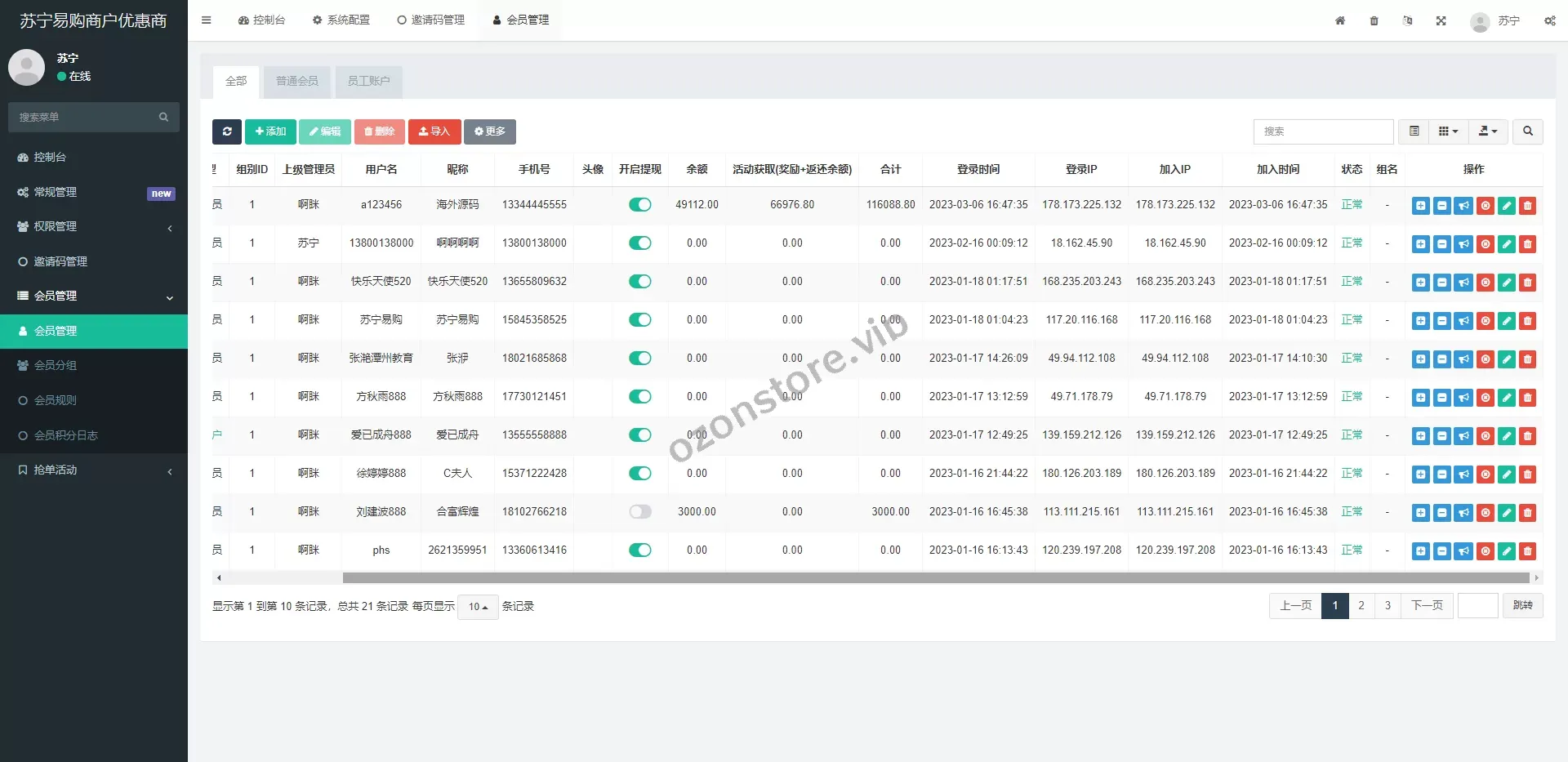Collapse the sidebar with the hamburger icon
Screen dimensions: 1568x762
(207, 20)
